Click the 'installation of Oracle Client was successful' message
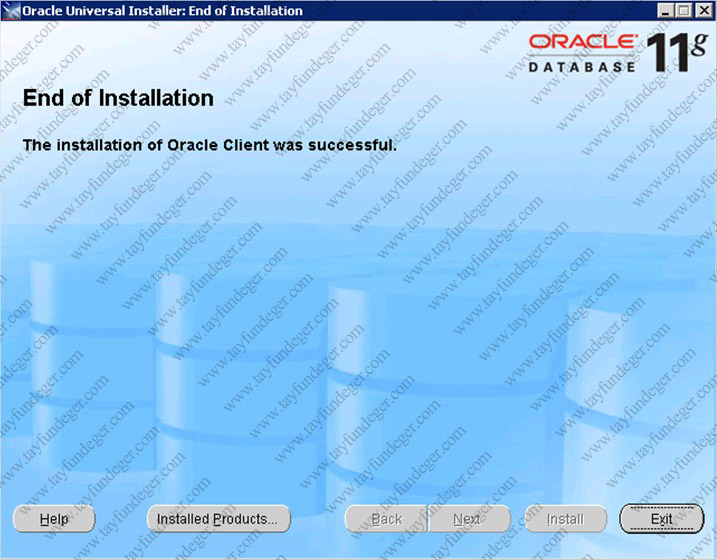 (209, 145)
